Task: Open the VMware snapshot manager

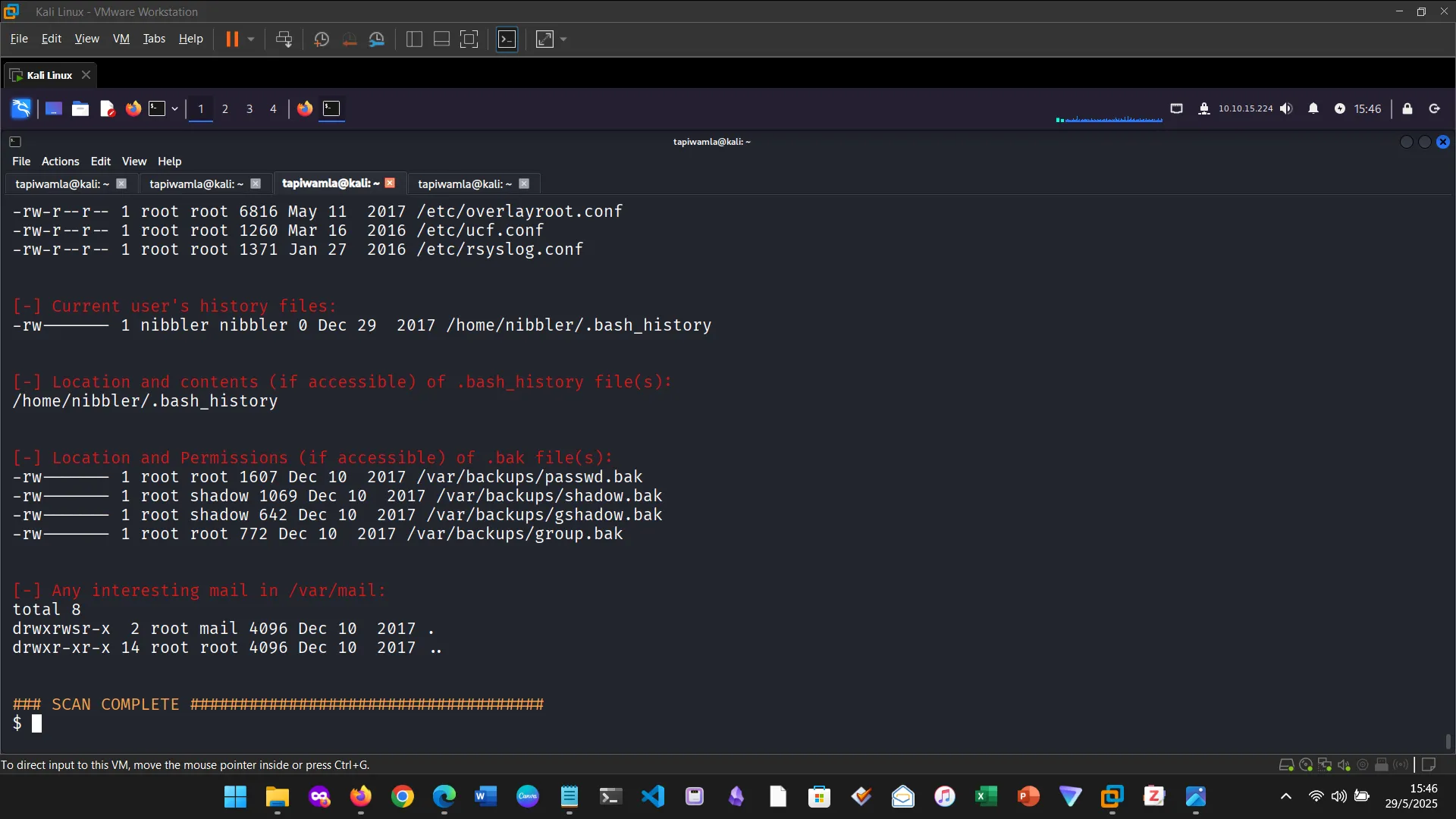Action: tap(377, 39)
